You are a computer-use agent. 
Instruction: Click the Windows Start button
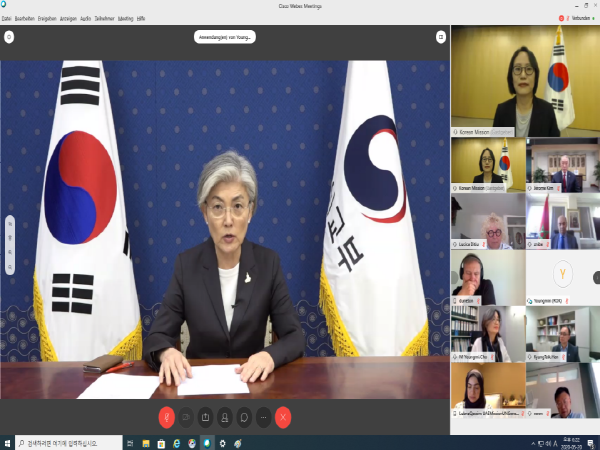point(7,442)
